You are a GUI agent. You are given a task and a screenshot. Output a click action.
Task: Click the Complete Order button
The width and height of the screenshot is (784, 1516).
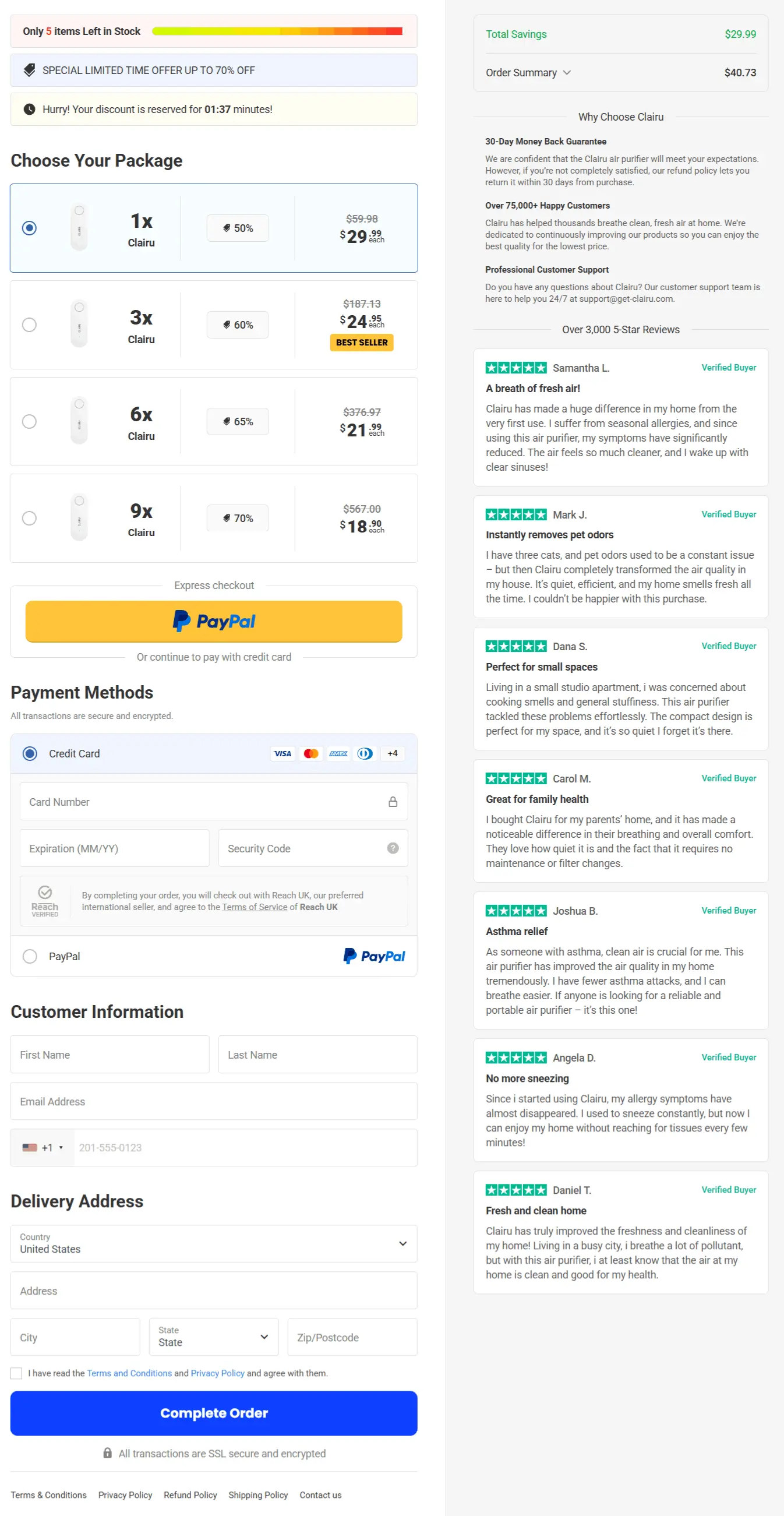214,1413
